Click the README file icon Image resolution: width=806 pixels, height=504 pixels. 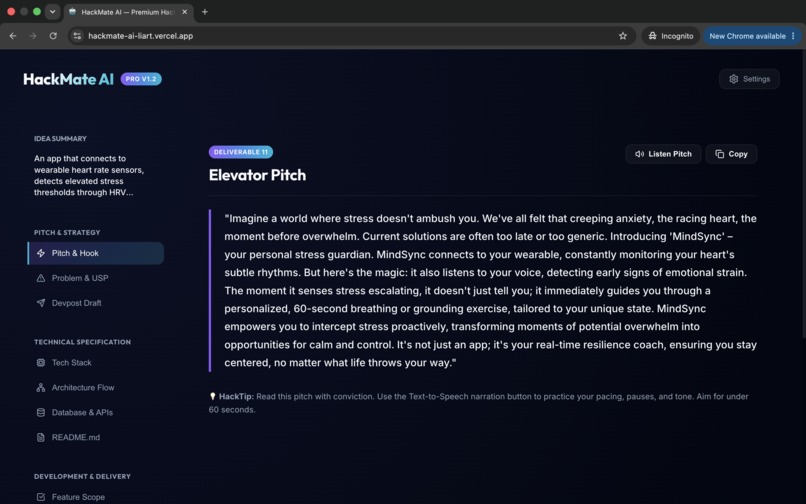41,437
